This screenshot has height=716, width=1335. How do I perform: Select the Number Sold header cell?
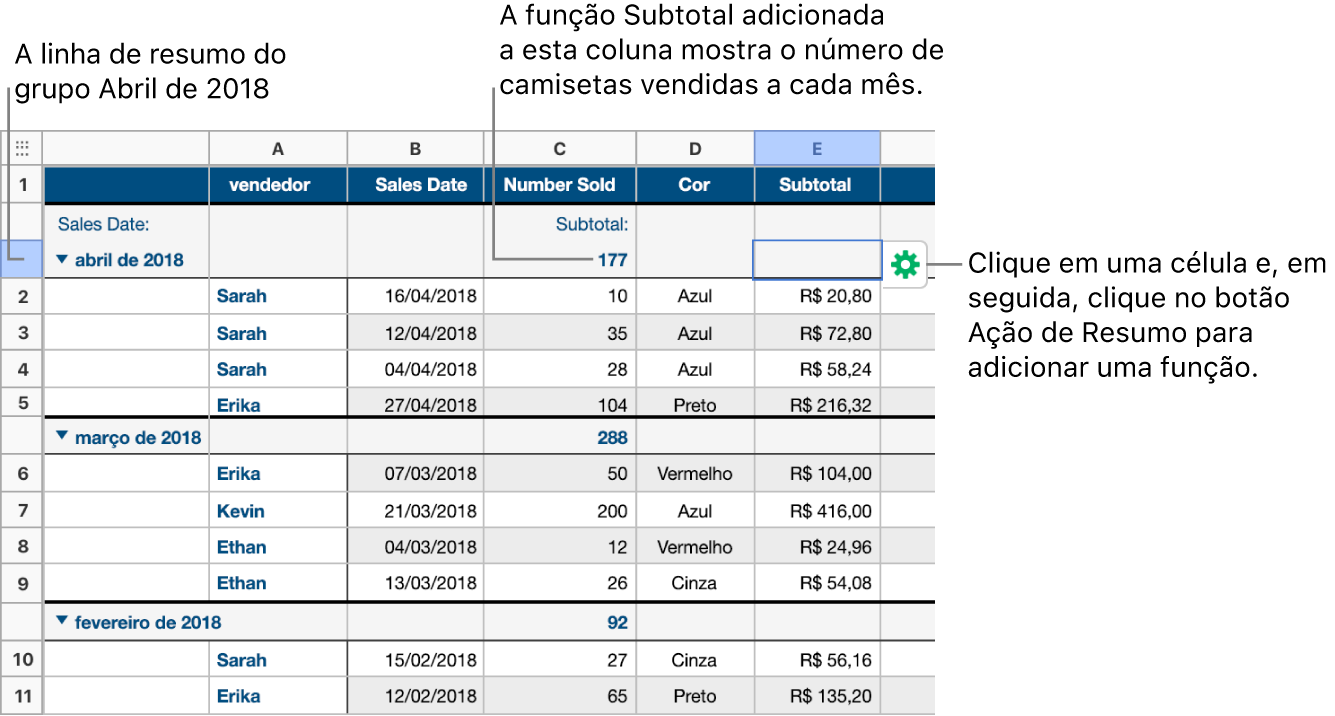click(x=560, y=184)
